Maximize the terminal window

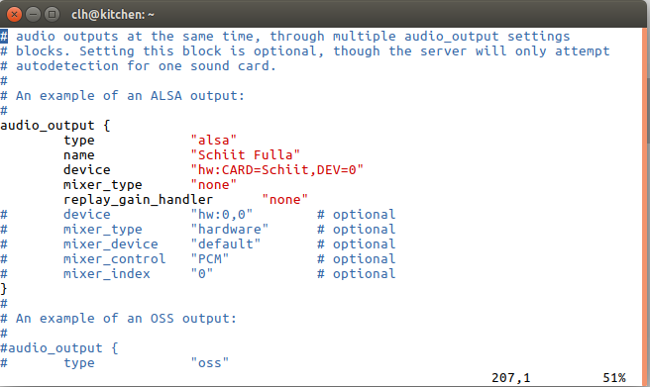52,15
